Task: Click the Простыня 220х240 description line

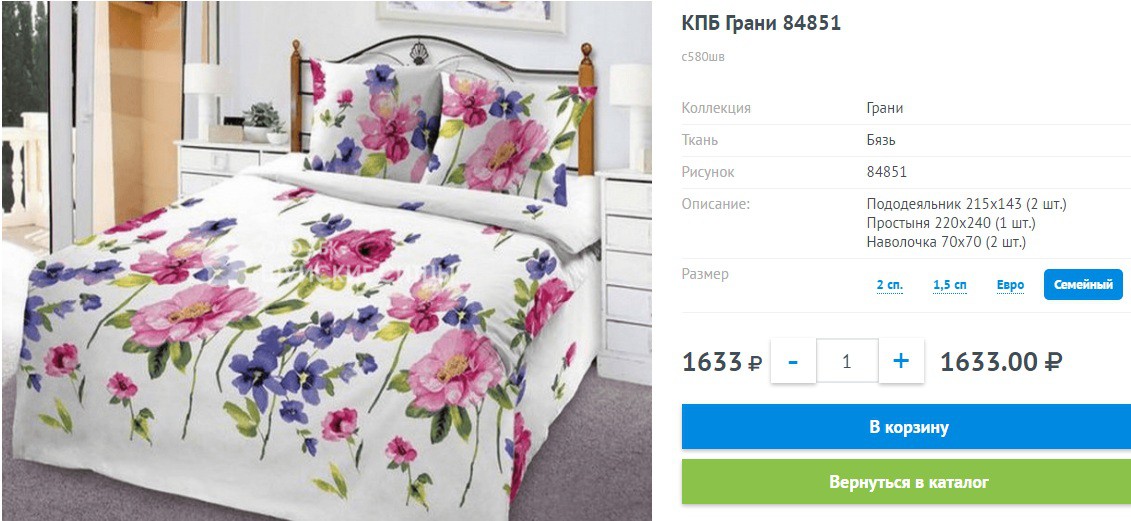Action: coord(951,223)
